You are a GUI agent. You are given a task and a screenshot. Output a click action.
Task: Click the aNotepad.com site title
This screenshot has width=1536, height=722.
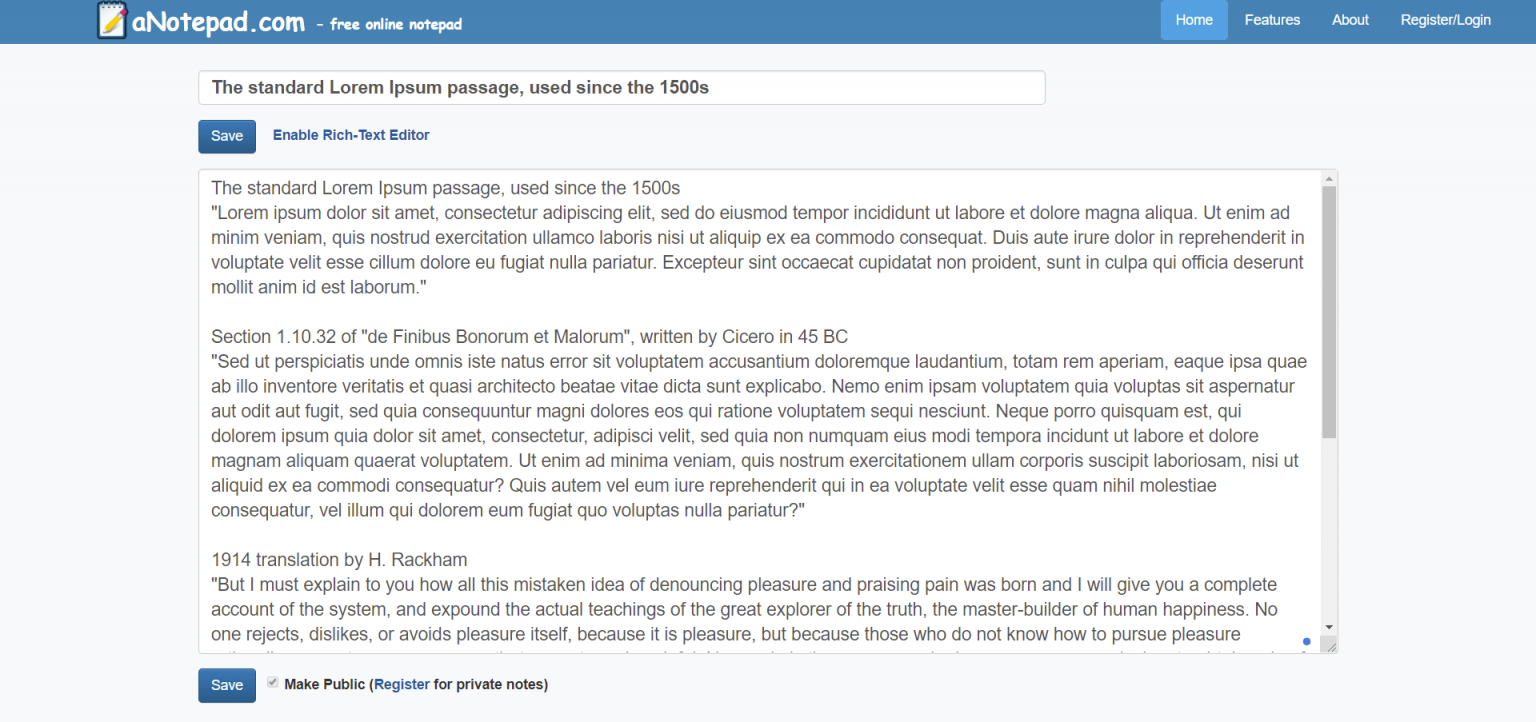(x=218, y=22)
